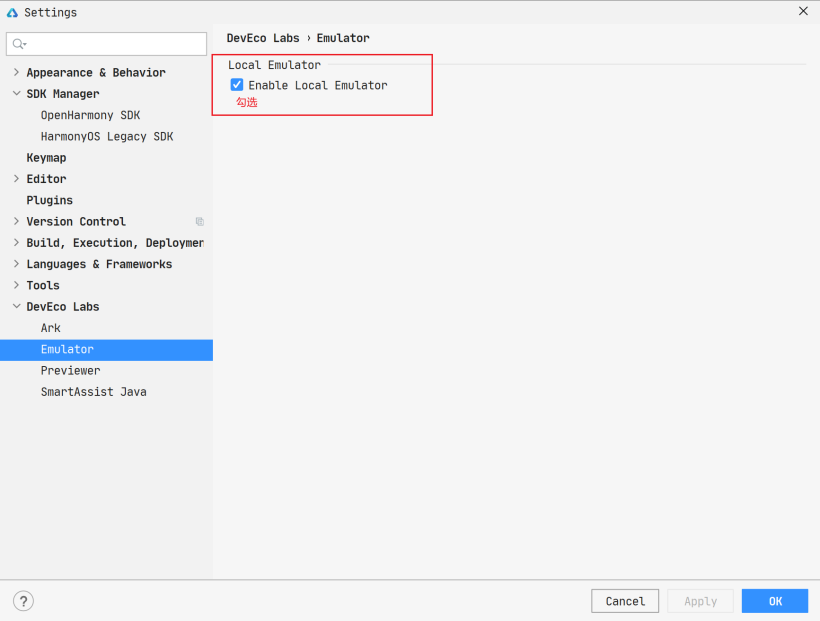Collapse the SDK Manager section

tap(16, 94)
